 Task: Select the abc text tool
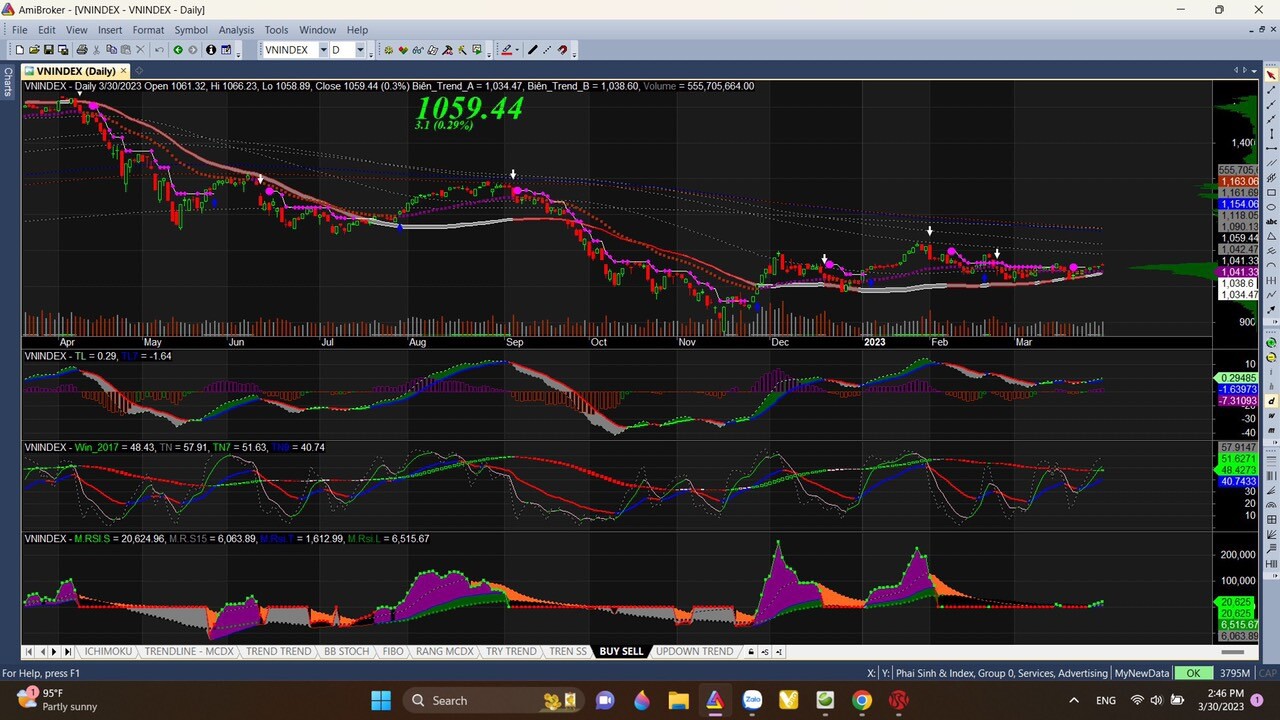pyautogui.click(x=1271, y=222)
